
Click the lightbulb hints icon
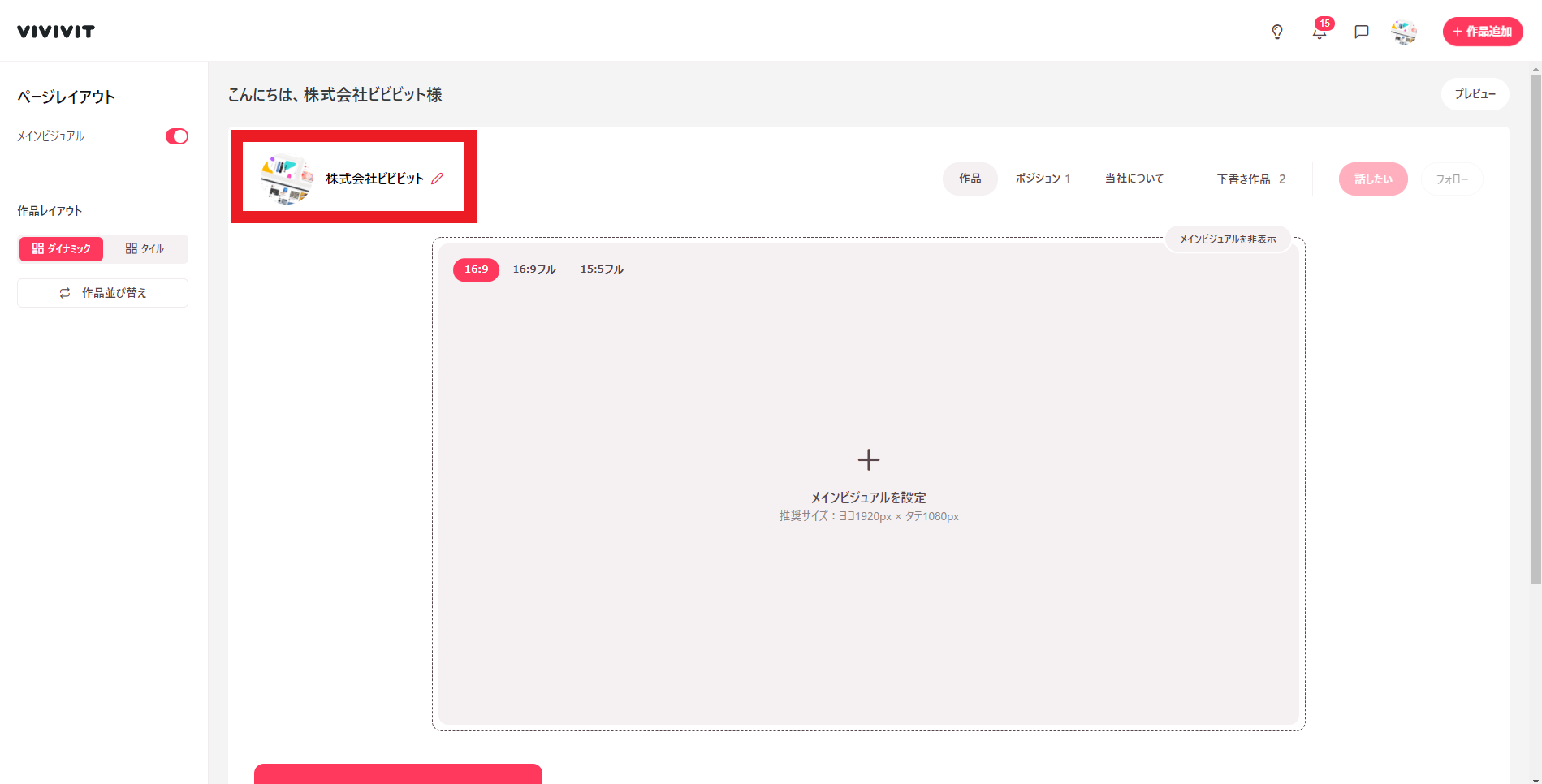1276,32
